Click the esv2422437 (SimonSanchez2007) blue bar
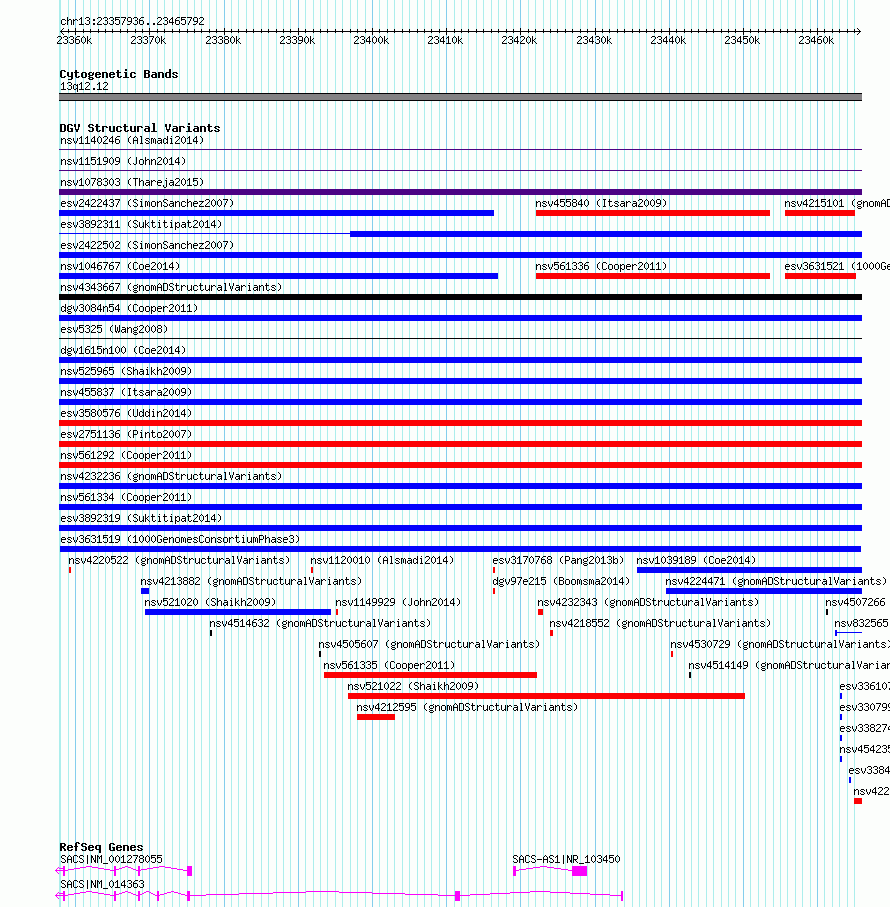890x907 pixels. [x=276, y=213]
